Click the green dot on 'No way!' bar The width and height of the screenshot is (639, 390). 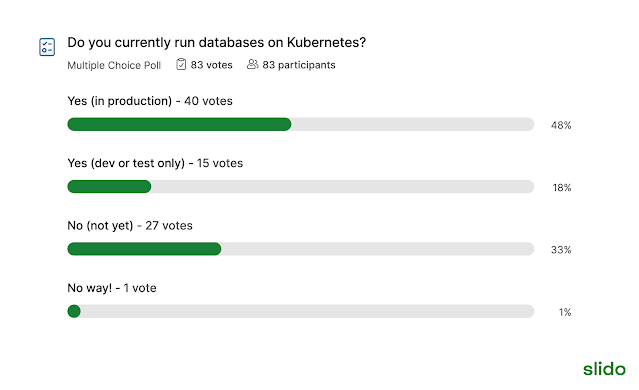(74, 311)
